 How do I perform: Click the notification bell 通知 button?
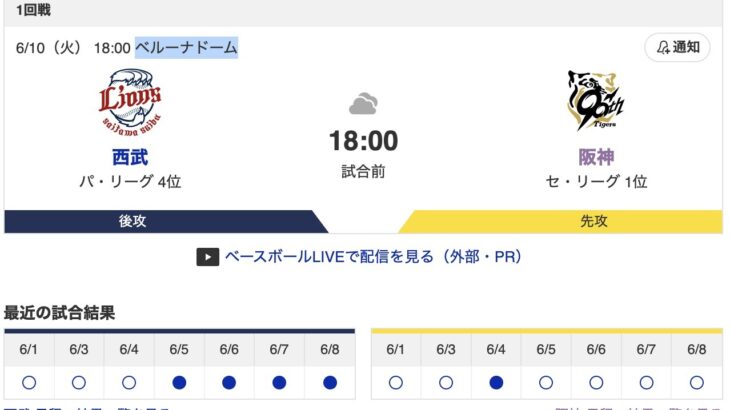(x=677, y=47)
